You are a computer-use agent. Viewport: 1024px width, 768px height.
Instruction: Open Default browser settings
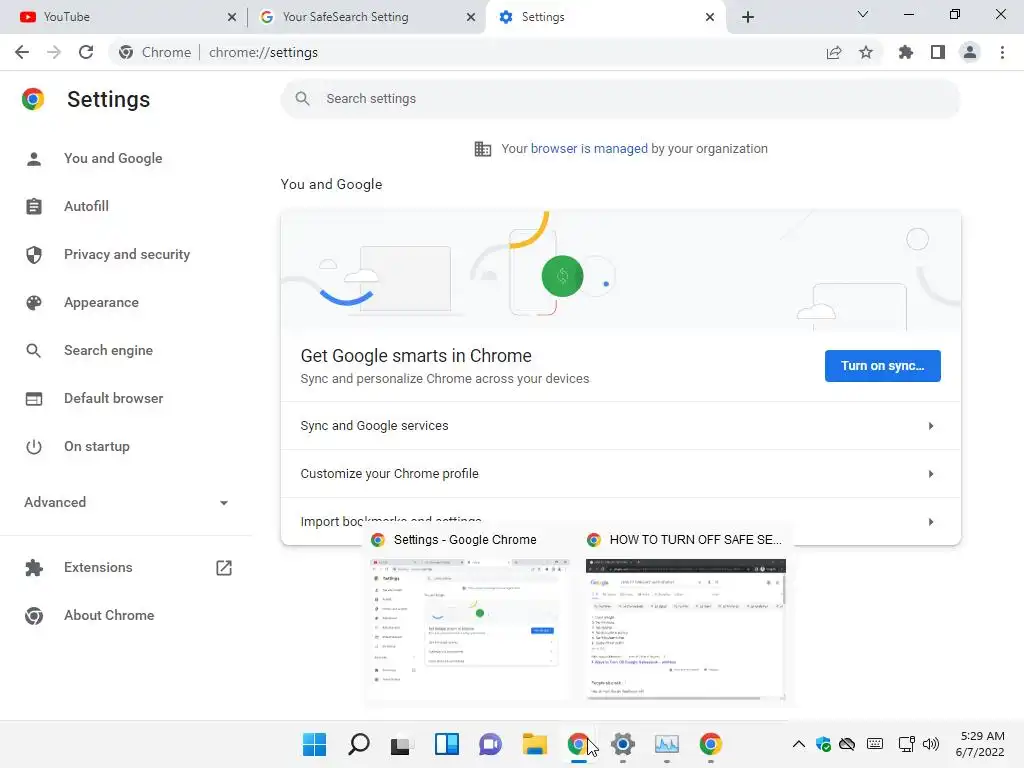(114, 398)
